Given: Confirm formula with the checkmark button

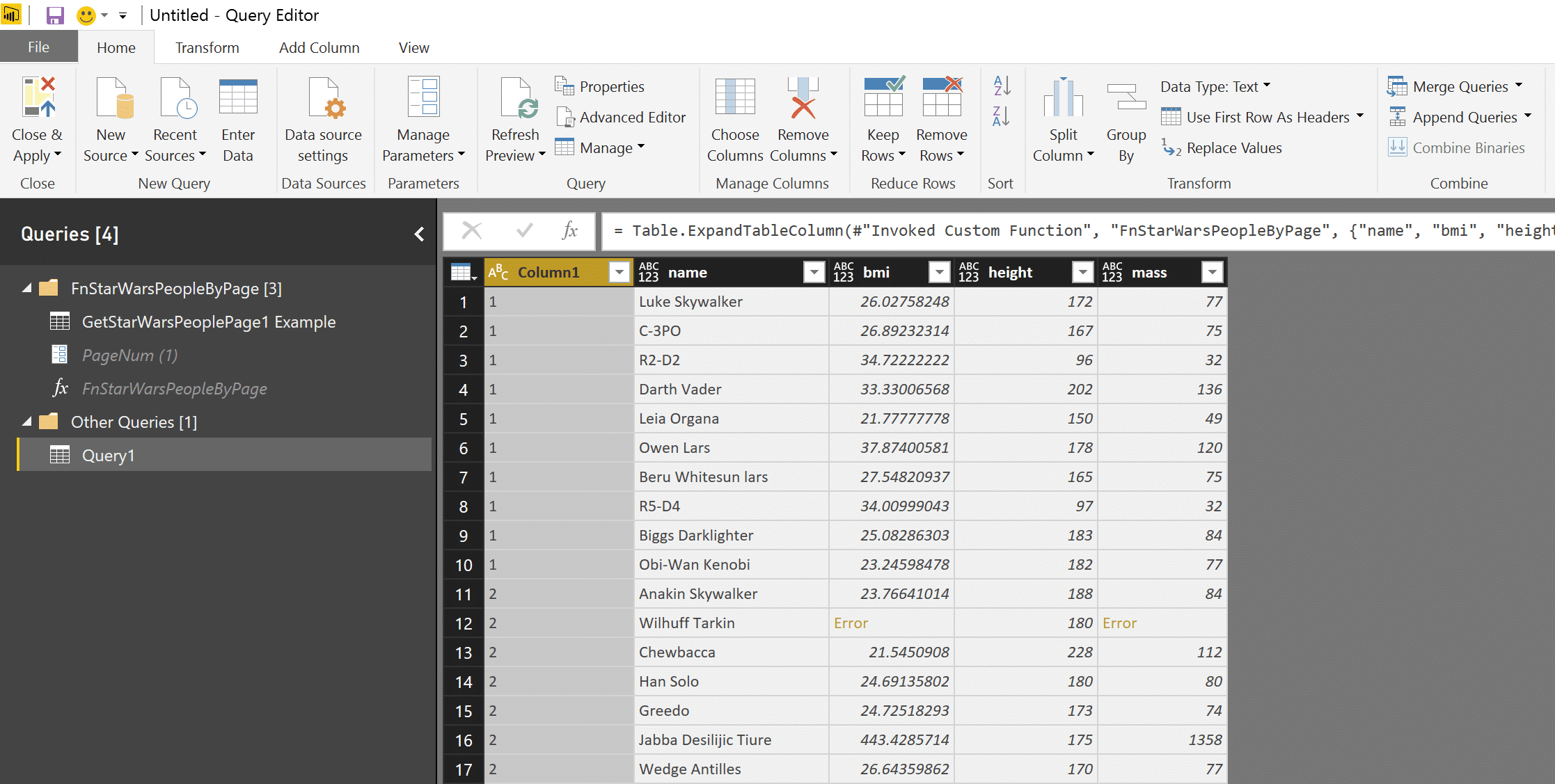Looking at the screenshot, I should (525, 231).
